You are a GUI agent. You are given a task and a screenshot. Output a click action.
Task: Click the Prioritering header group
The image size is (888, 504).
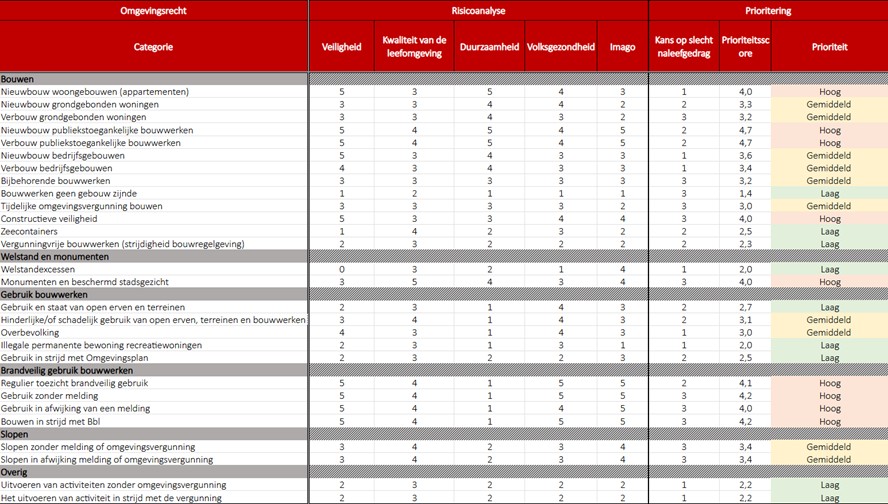767,10
